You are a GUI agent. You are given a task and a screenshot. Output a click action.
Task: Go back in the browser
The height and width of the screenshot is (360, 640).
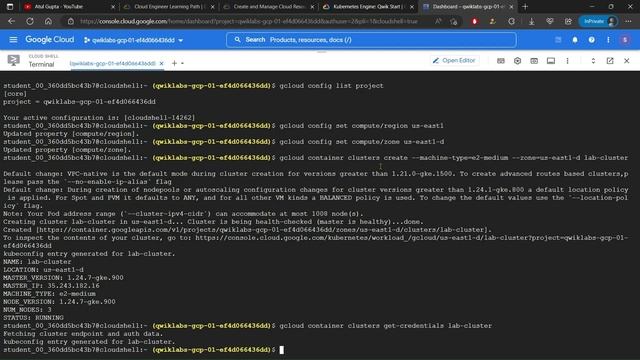click(11, 21)
